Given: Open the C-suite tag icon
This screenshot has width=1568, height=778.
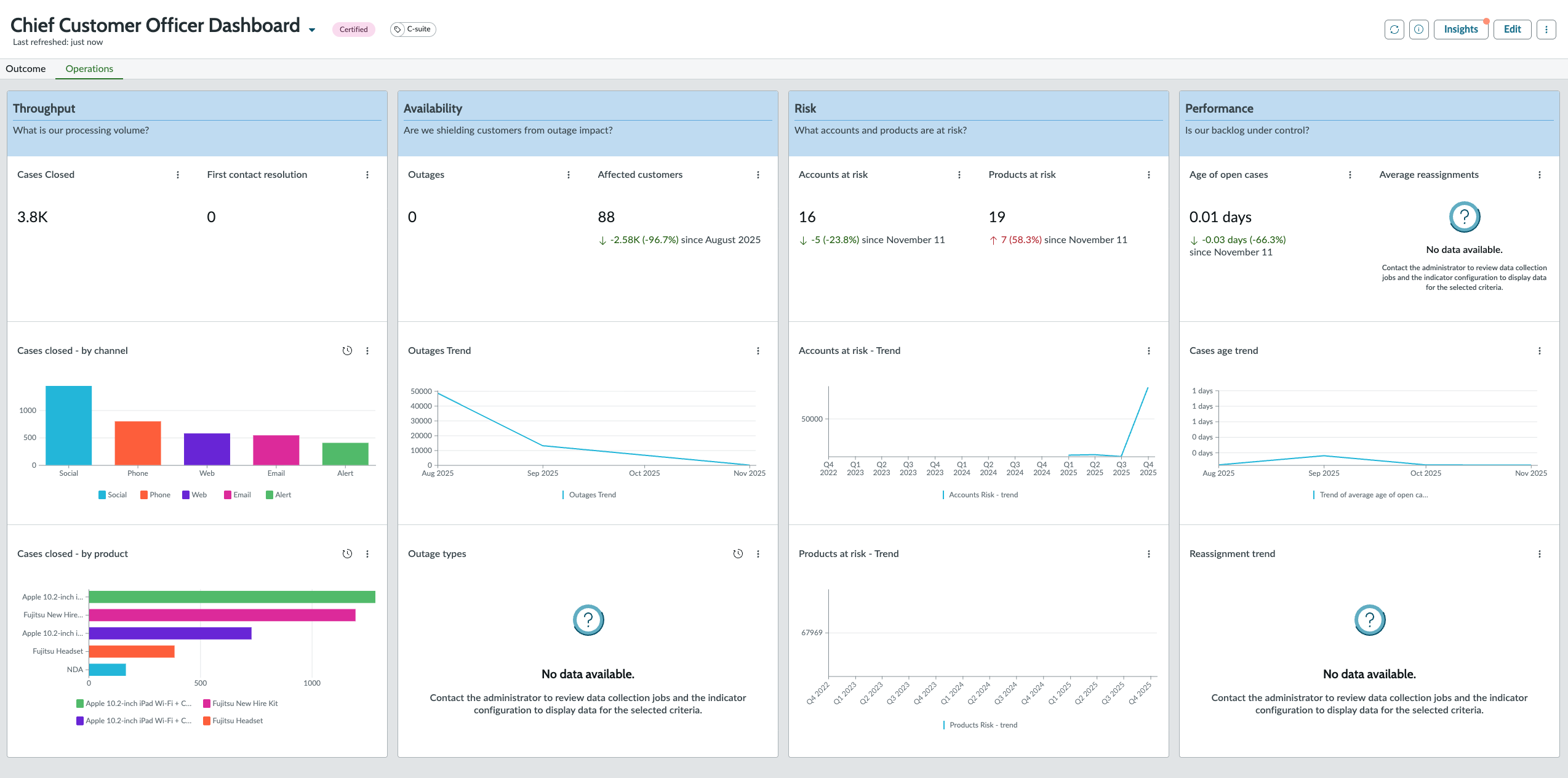Looking at the screenshot, I should click(x=398, y=30).
